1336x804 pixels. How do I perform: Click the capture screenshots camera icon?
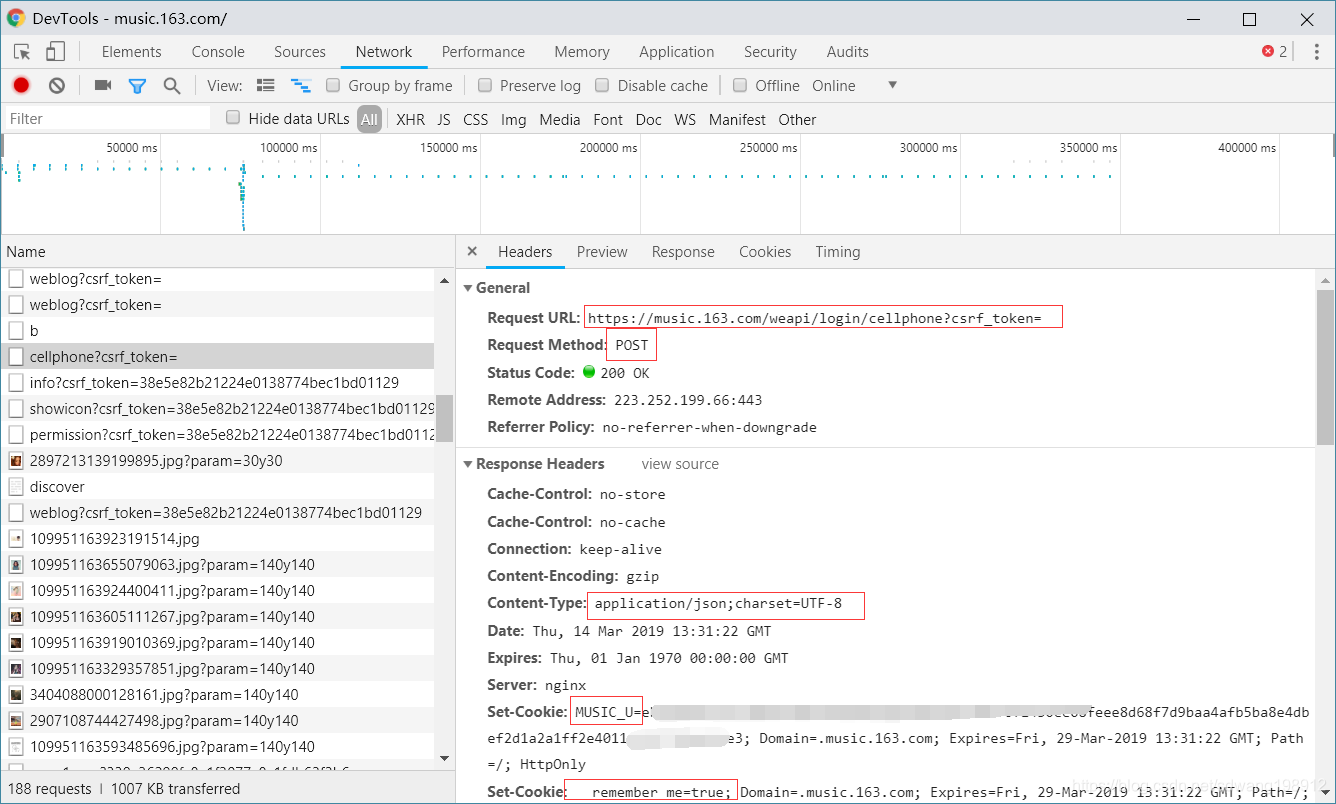(x=103, y=86)
